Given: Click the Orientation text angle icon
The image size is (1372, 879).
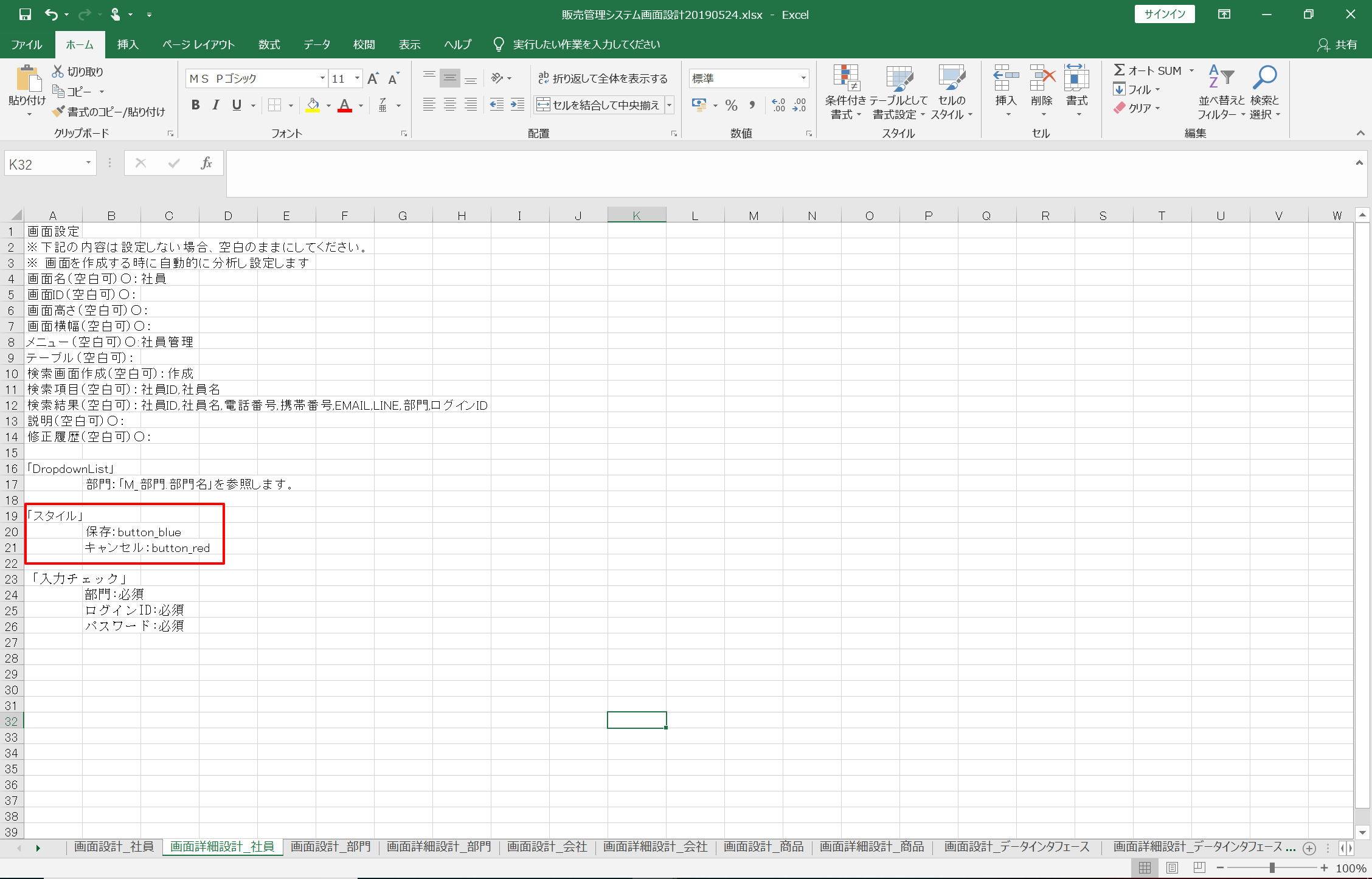Looking at the screenshot, I should pos(498,78).
